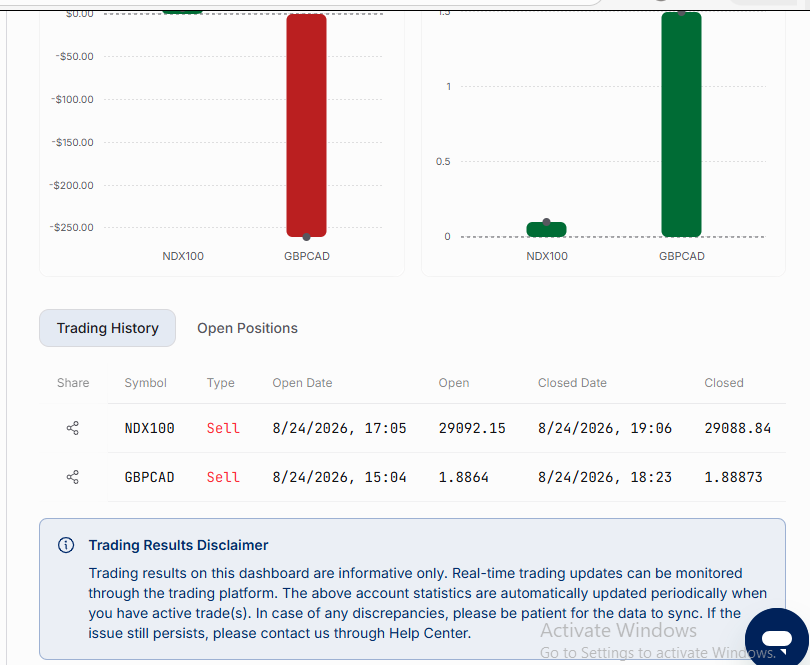Viewport: 810px width, 665px height.
Task: Click the green GBPCAD bar in right chart
Action: [681, 125]
